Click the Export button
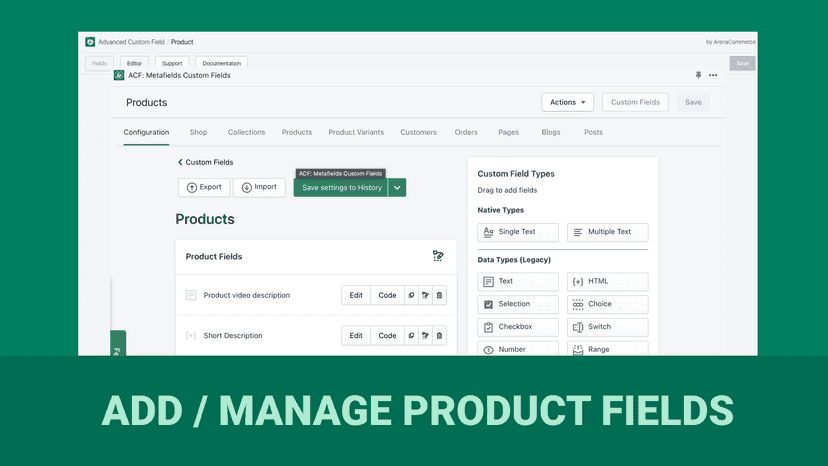The image size is (828, 466). [x=204, y=188]
